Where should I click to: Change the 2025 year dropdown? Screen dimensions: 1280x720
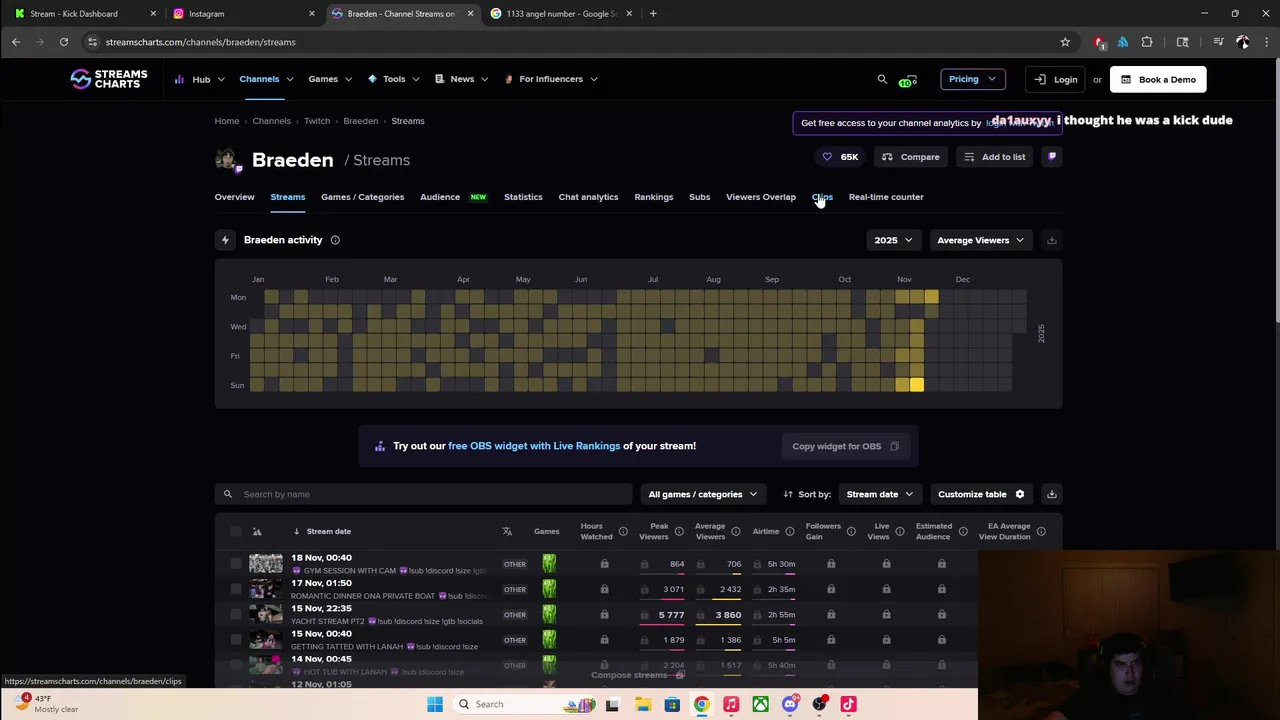tap(893, 240)
